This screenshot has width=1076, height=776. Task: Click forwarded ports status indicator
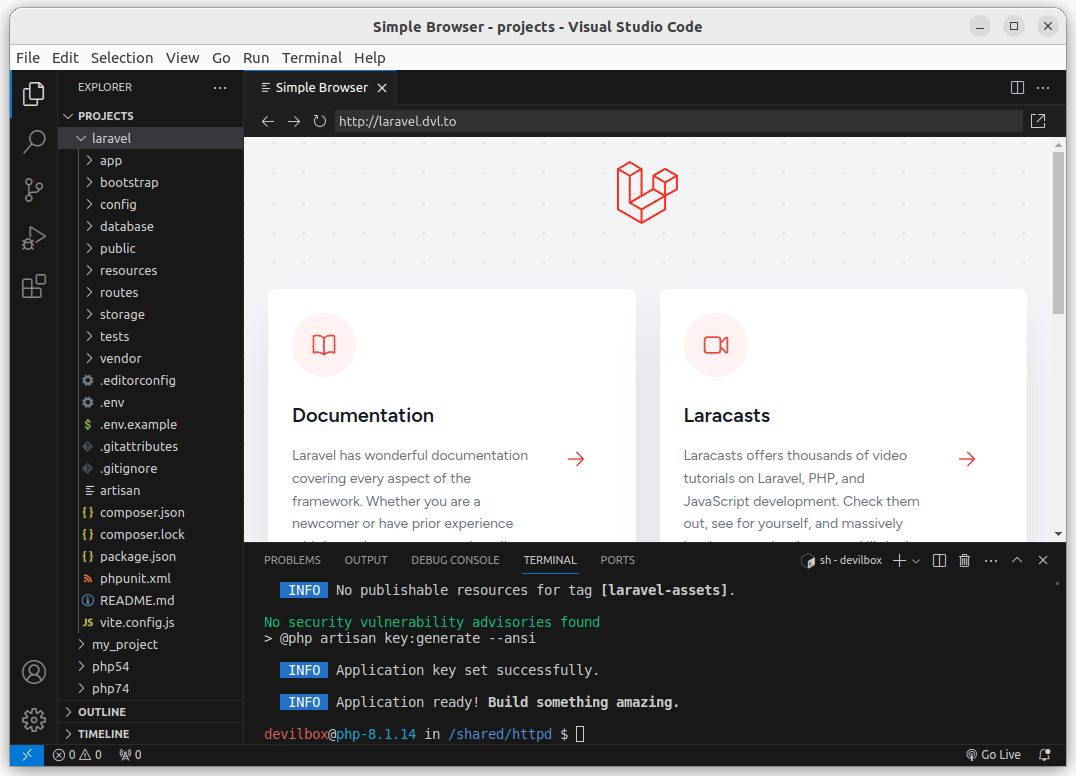click(130, 755)
